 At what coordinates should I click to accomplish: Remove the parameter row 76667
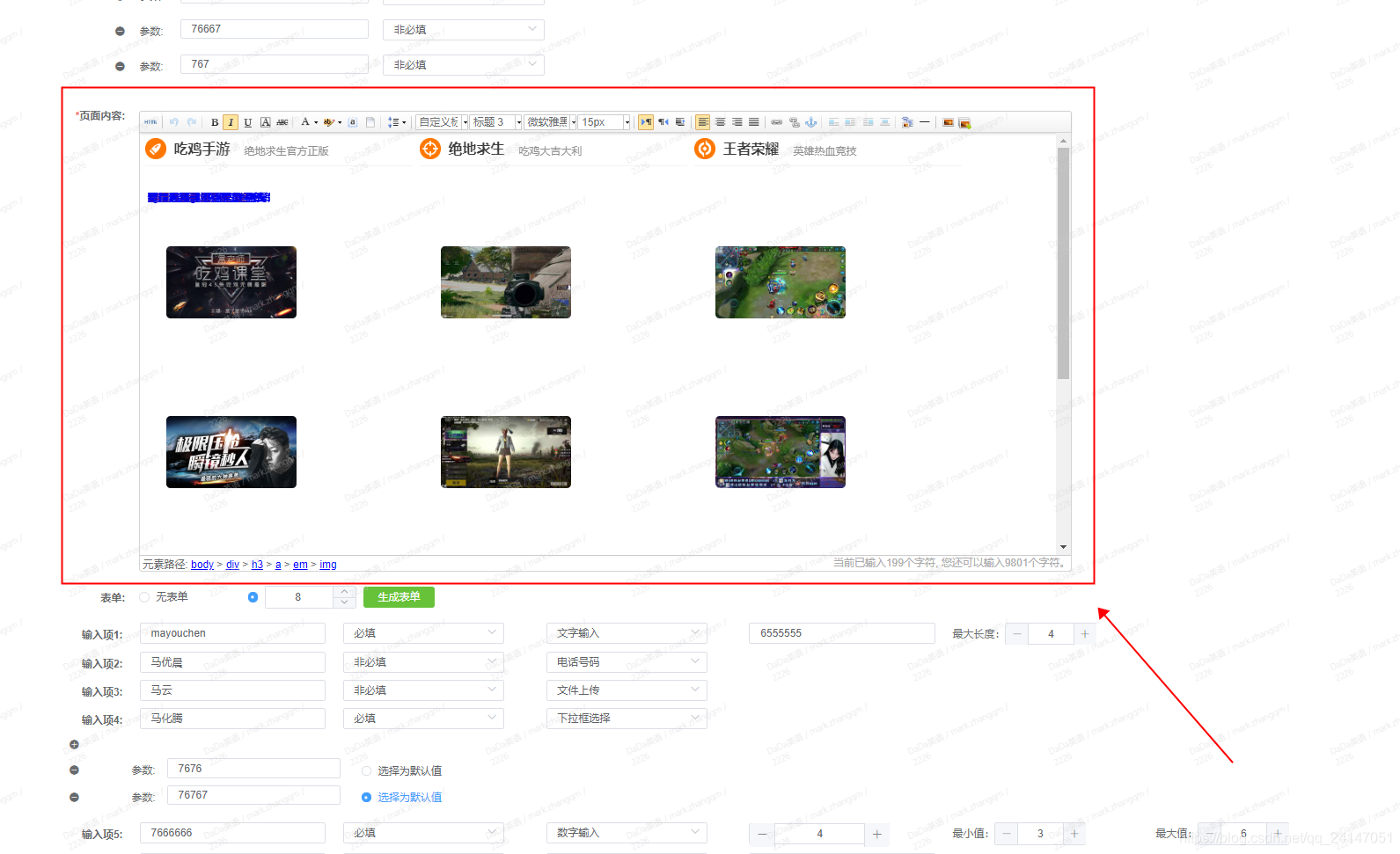(x=120, y=31)
